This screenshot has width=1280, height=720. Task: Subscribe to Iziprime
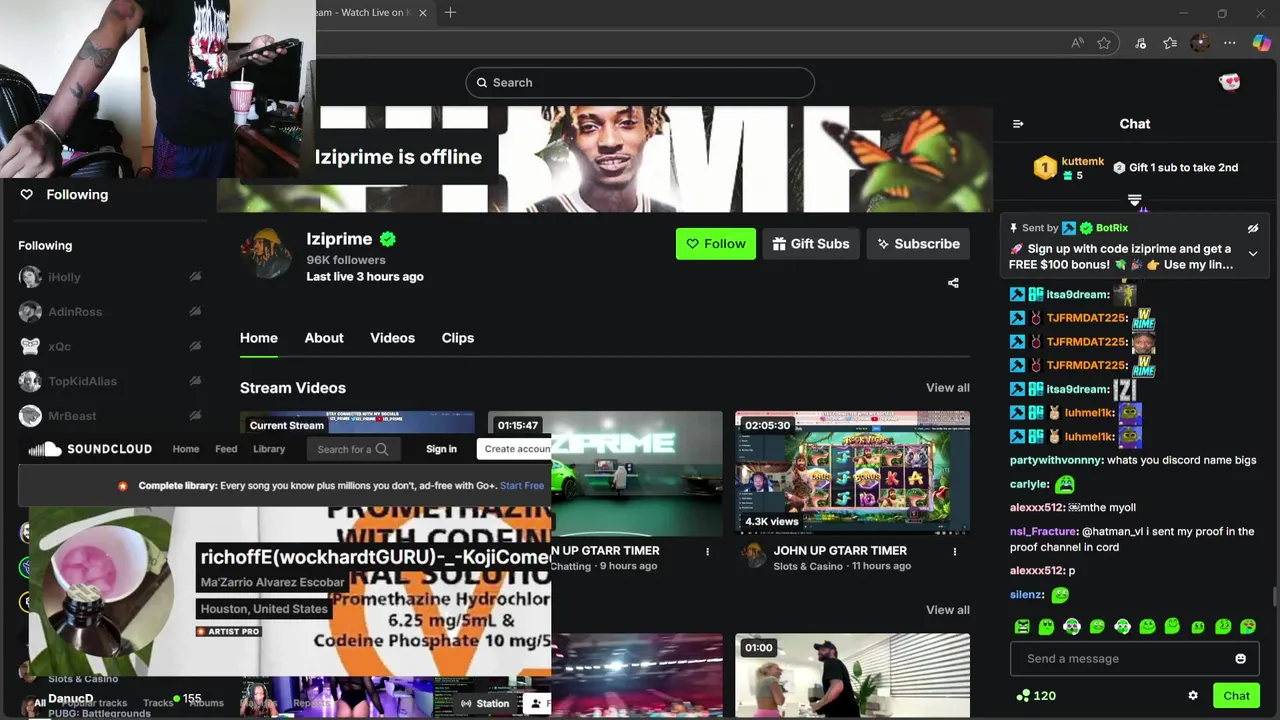tap(918, 244)
